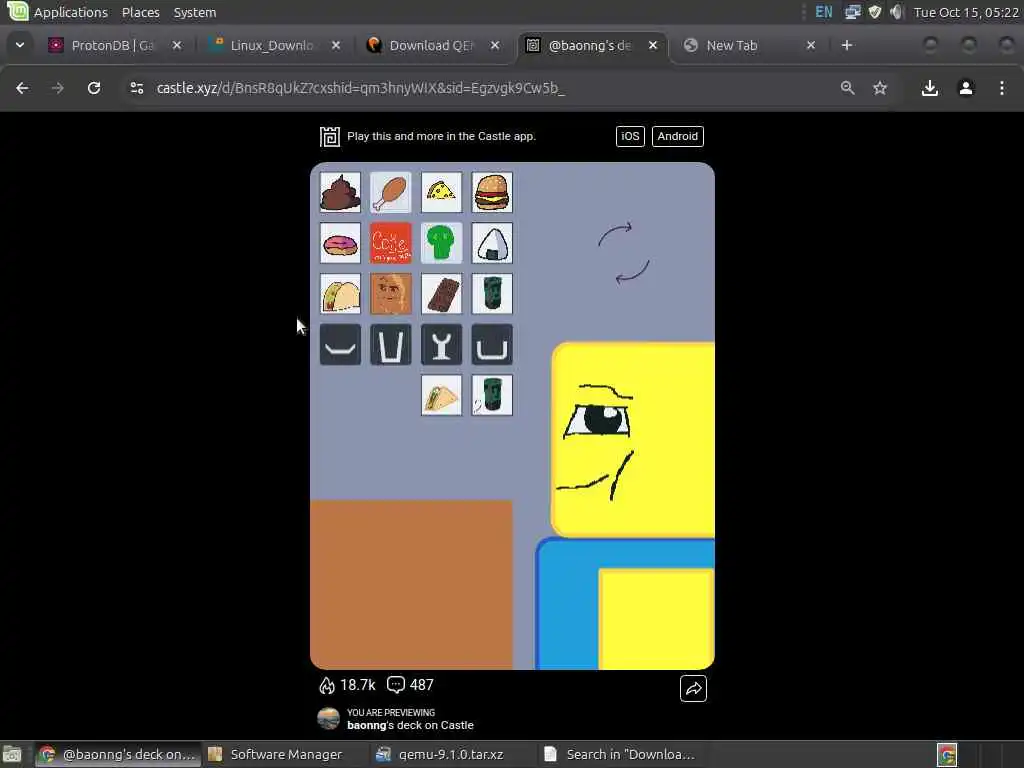Select the hamburger food item
The width and height of the screenshot is (1024, 768).
pyautogui.click(x=492, y=193)
